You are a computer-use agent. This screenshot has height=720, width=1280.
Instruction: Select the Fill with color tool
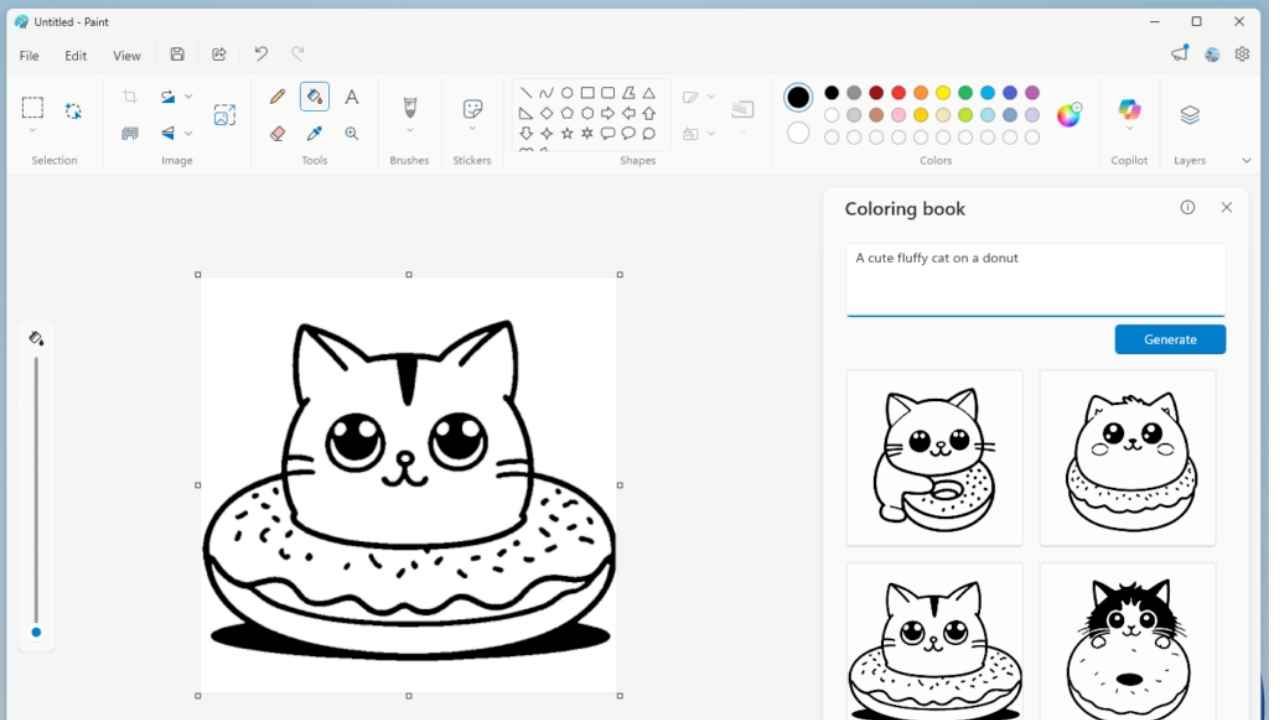(314, 96)
